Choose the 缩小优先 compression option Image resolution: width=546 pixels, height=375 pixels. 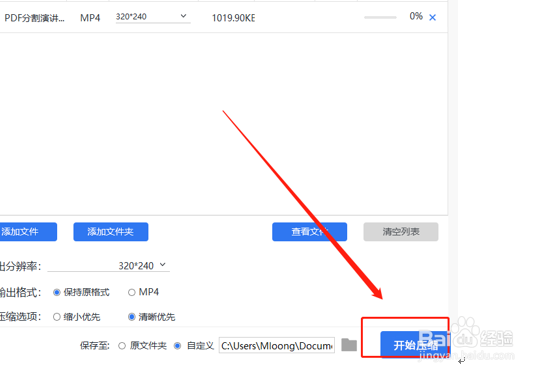click(56, 317)
